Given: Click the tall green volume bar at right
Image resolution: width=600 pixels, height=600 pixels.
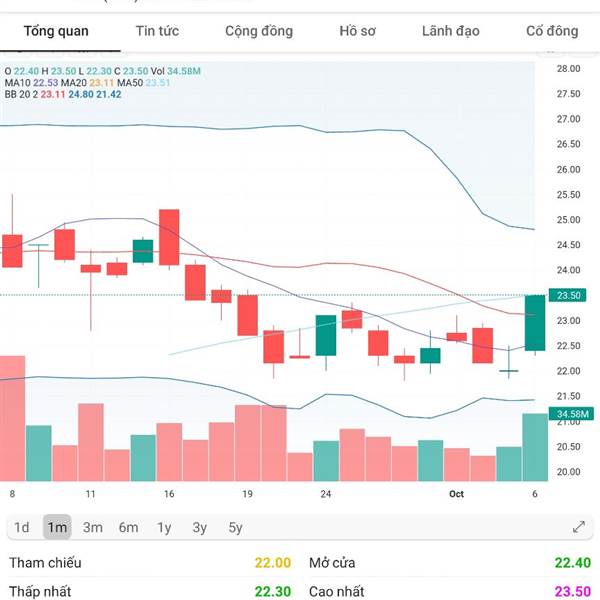Looking at the screenshot, I should click(x=535, y=447).
